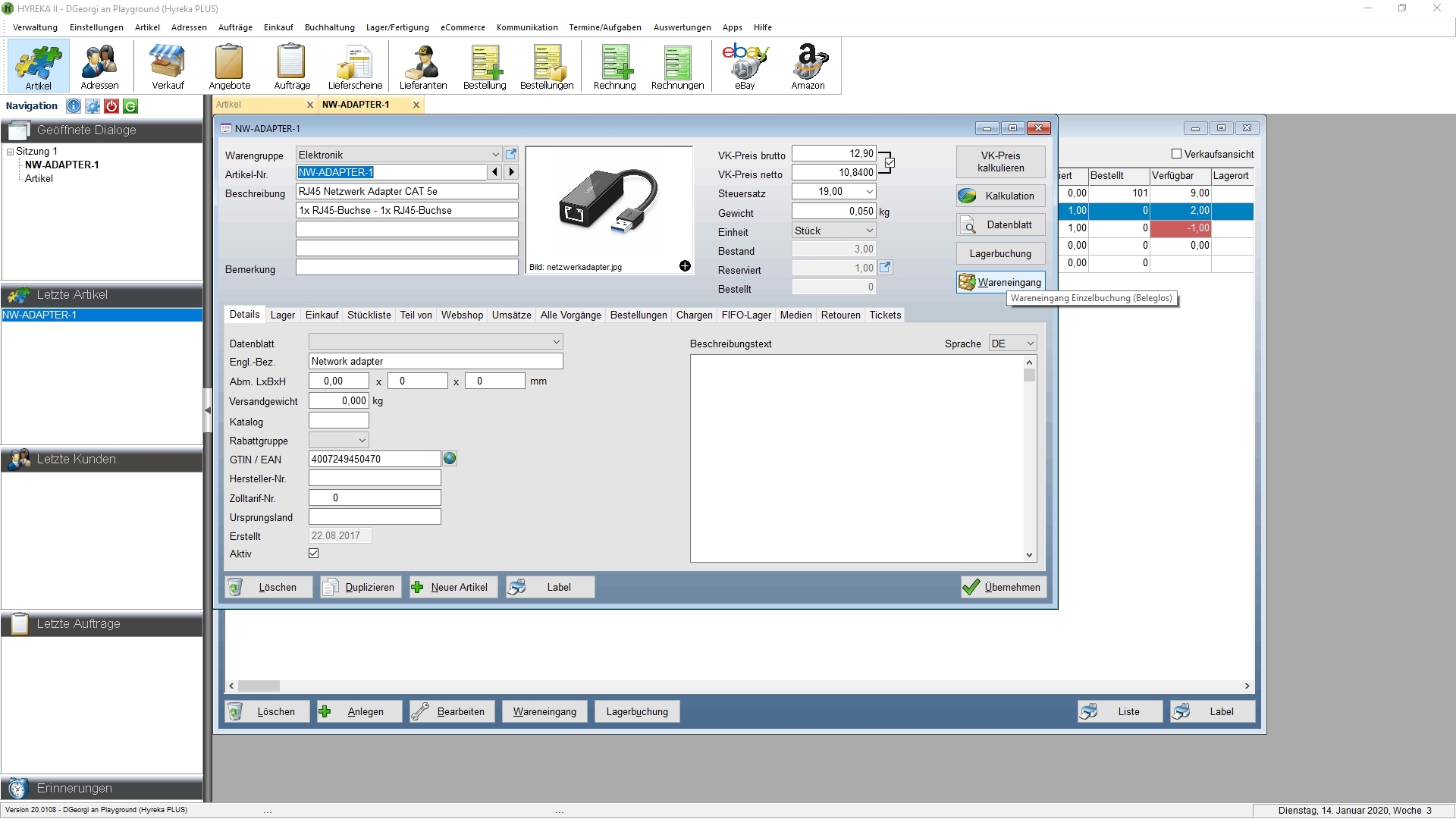Open link icon beside Reserviert field
This screenshot has width=1456, height=819.
click(885, 268)
